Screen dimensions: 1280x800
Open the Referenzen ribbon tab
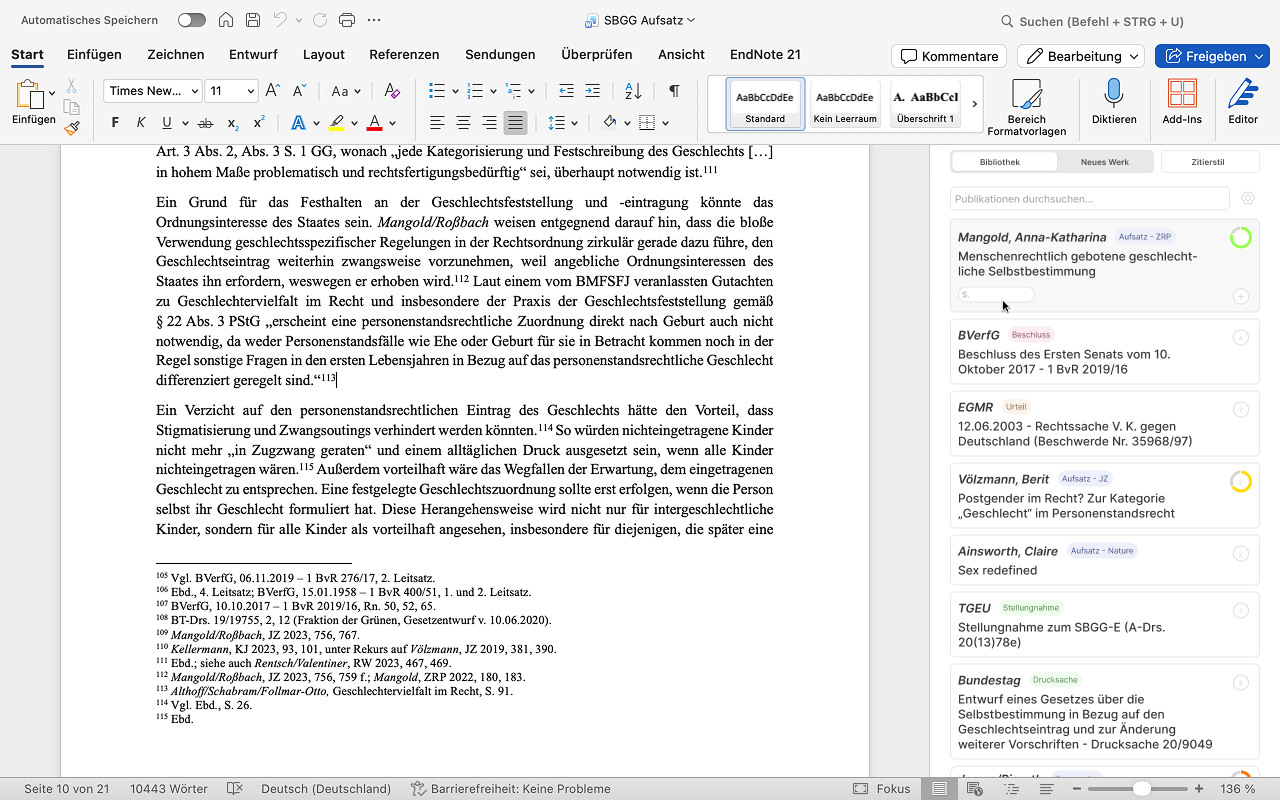tap(404, 55)
